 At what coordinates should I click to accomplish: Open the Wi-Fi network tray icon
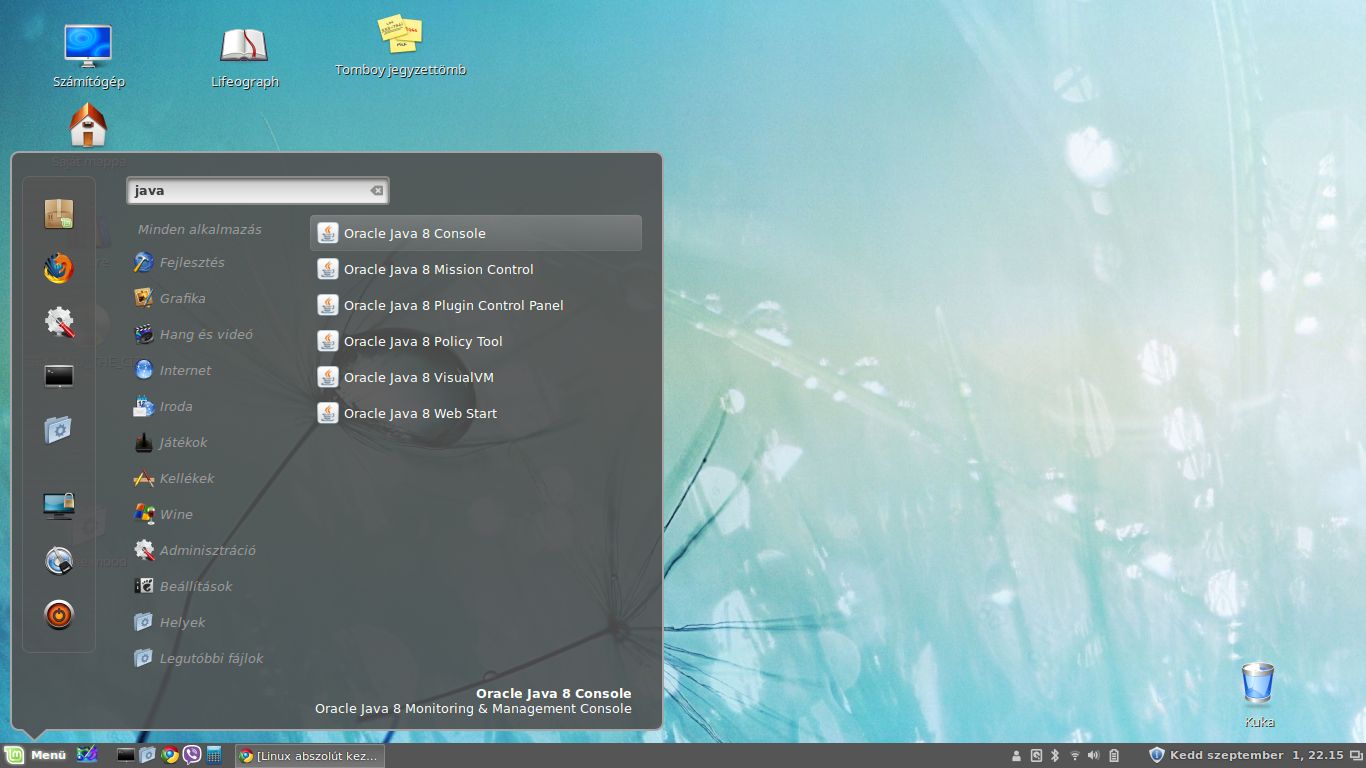pos(1075,755)
